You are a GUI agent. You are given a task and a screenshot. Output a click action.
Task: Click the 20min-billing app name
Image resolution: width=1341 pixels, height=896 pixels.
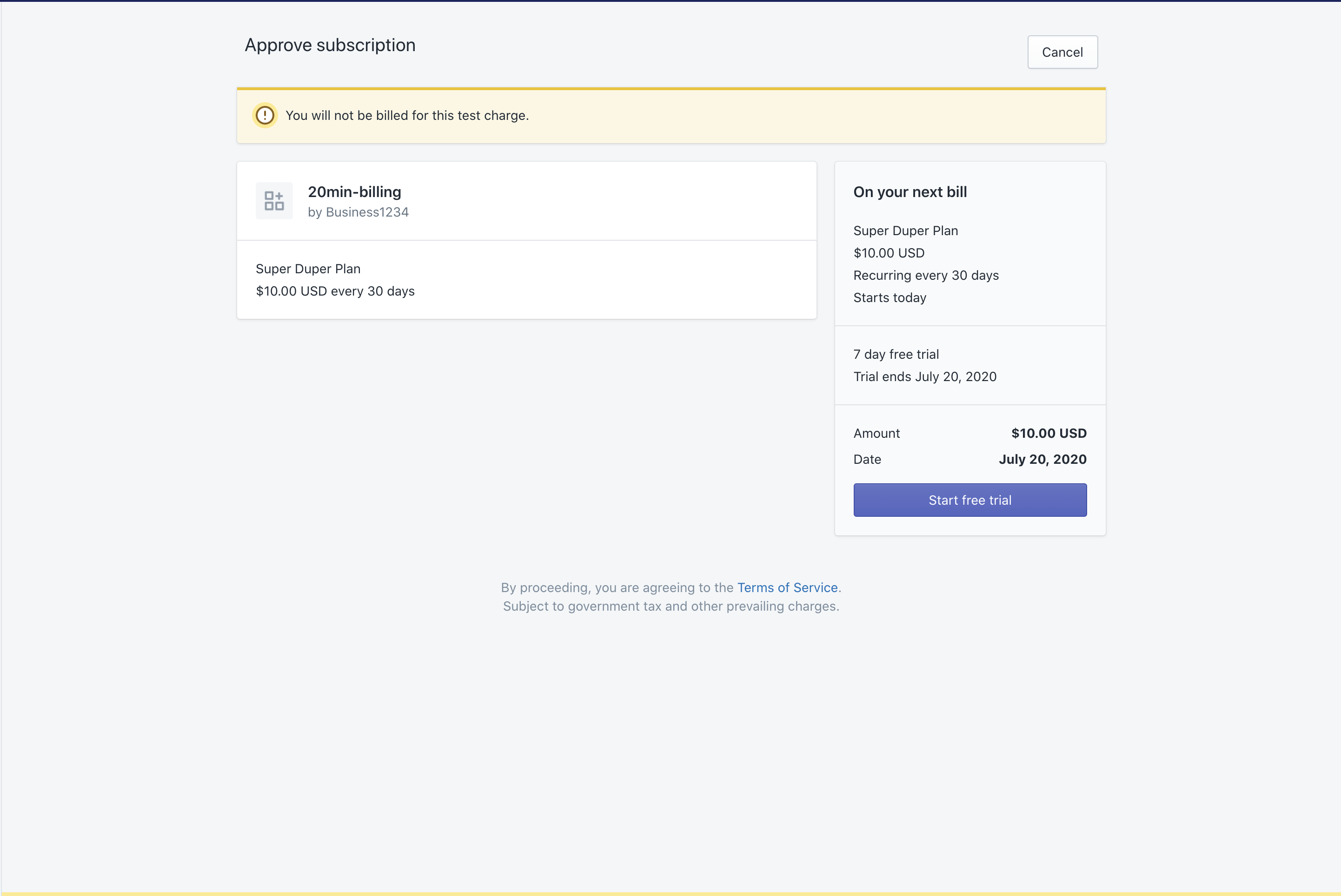[354, 192]
